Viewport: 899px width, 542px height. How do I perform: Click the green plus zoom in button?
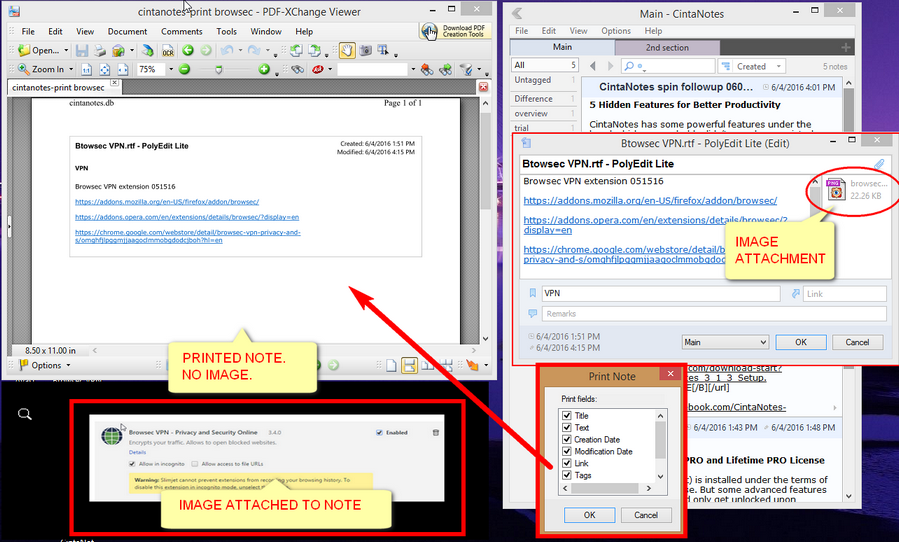[x=264, y=69]
